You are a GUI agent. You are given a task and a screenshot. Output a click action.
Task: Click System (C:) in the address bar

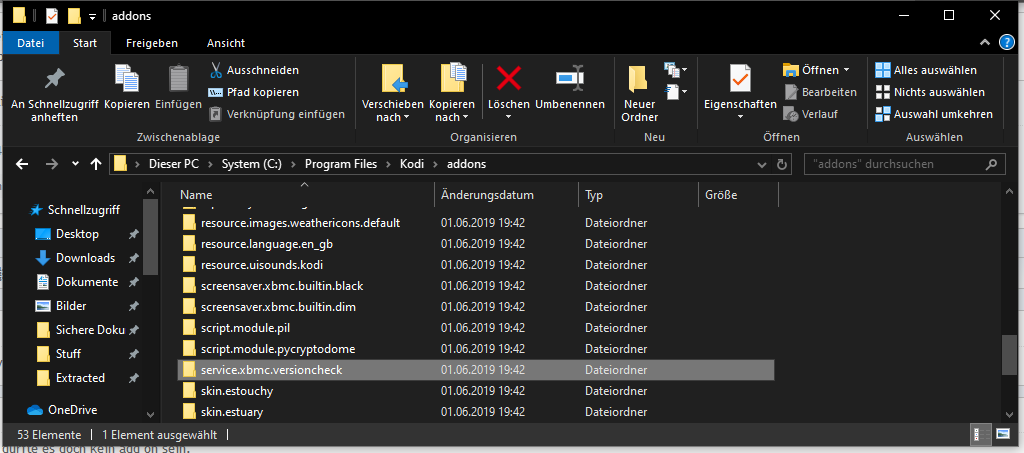pyautogui.click(x=251, y=164)
